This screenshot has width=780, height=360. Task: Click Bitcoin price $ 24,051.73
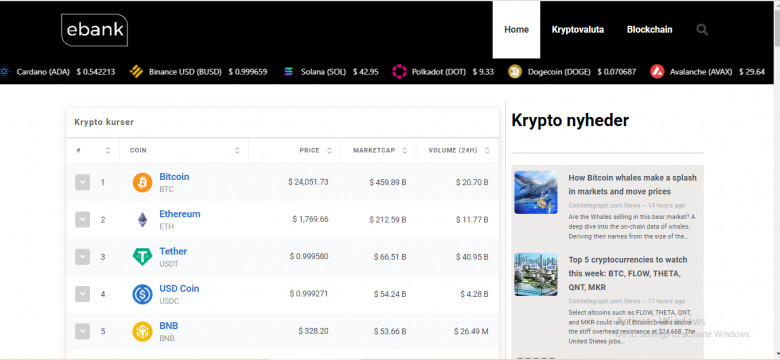coord(308,182)
